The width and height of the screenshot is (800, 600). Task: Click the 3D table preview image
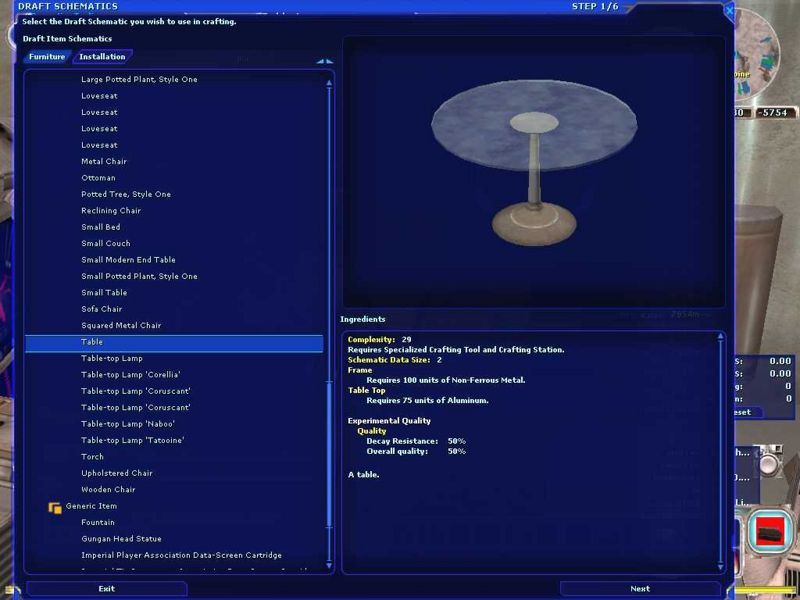534,170
